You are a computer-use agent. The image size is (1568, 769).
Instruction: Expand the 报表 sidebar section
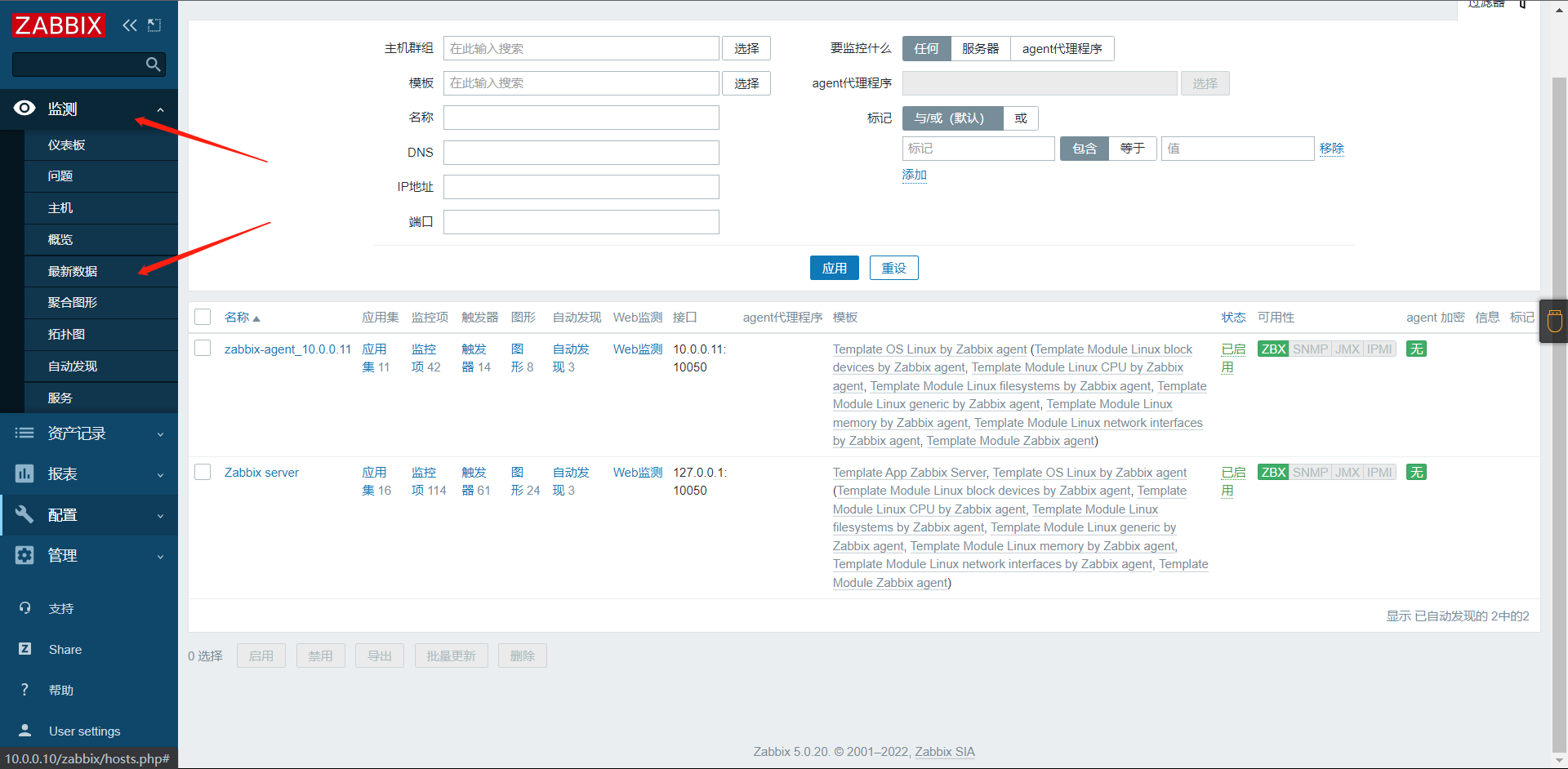click(x=89, y=474)
